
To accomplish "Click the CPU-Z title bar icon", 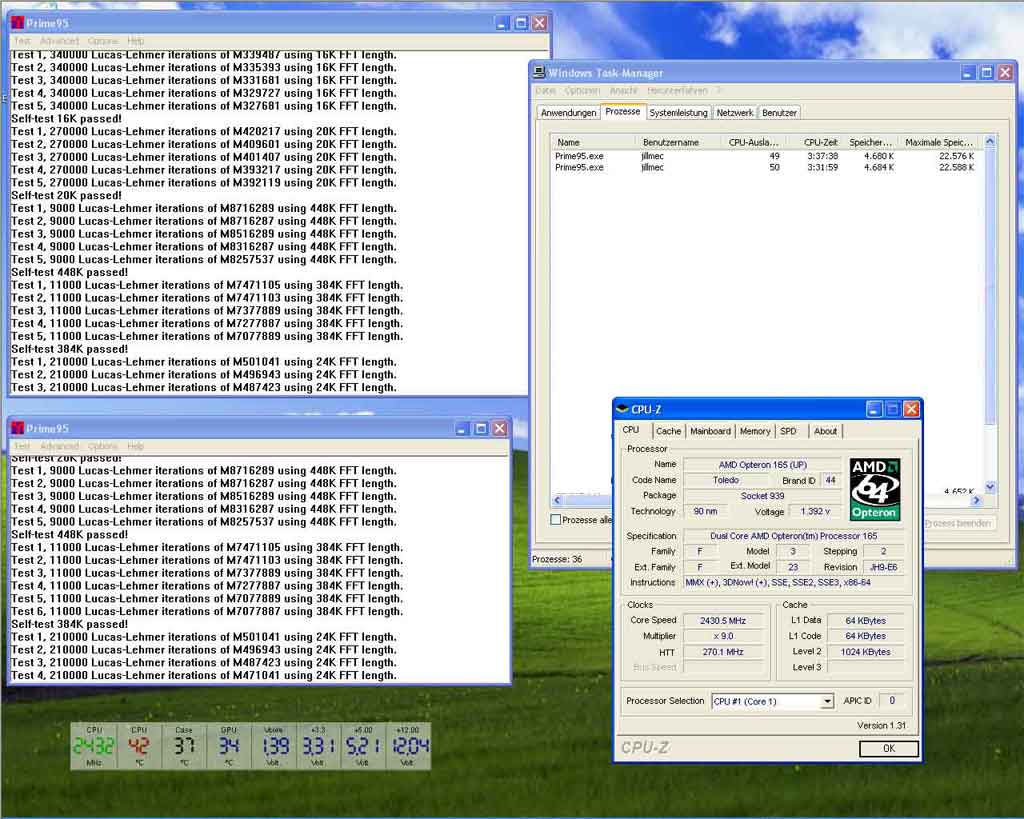I will click(622, 409).
